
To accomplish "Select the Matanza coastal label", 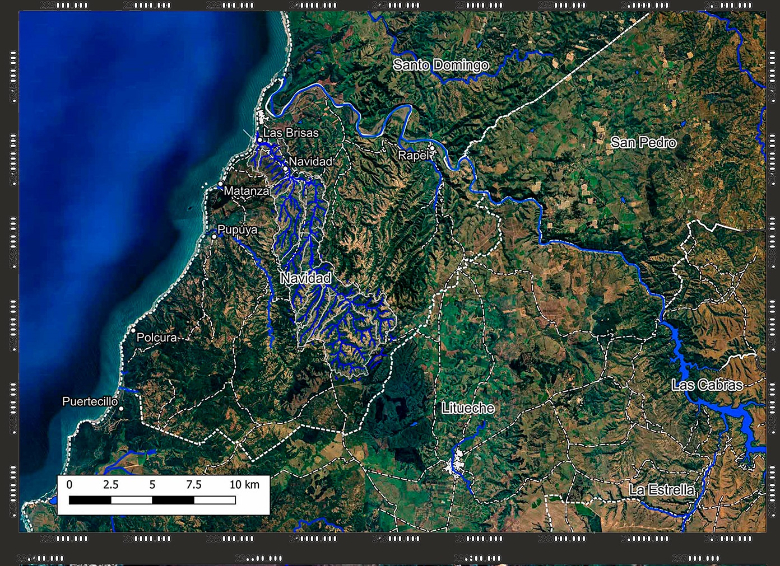I will 246,190.
